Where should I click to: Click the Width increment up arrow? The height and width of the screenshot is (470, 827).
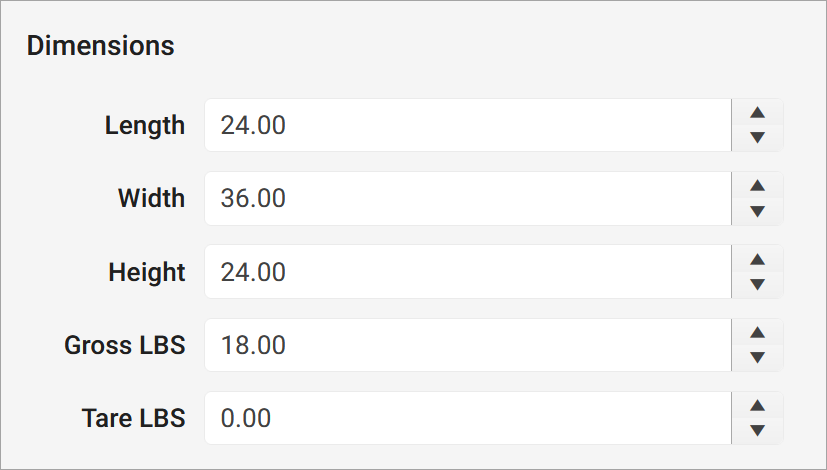click(x=757, y=186)
